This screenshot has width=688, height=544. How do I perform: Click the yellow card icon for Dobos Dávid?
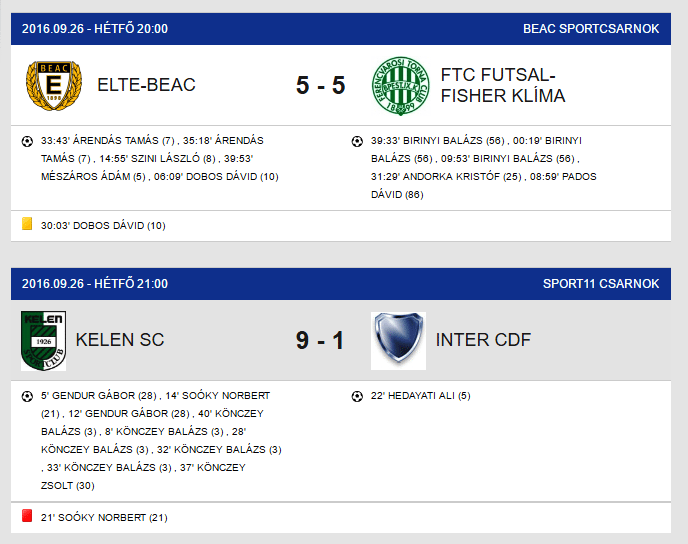pyautogui.click(x=27, y=224)
